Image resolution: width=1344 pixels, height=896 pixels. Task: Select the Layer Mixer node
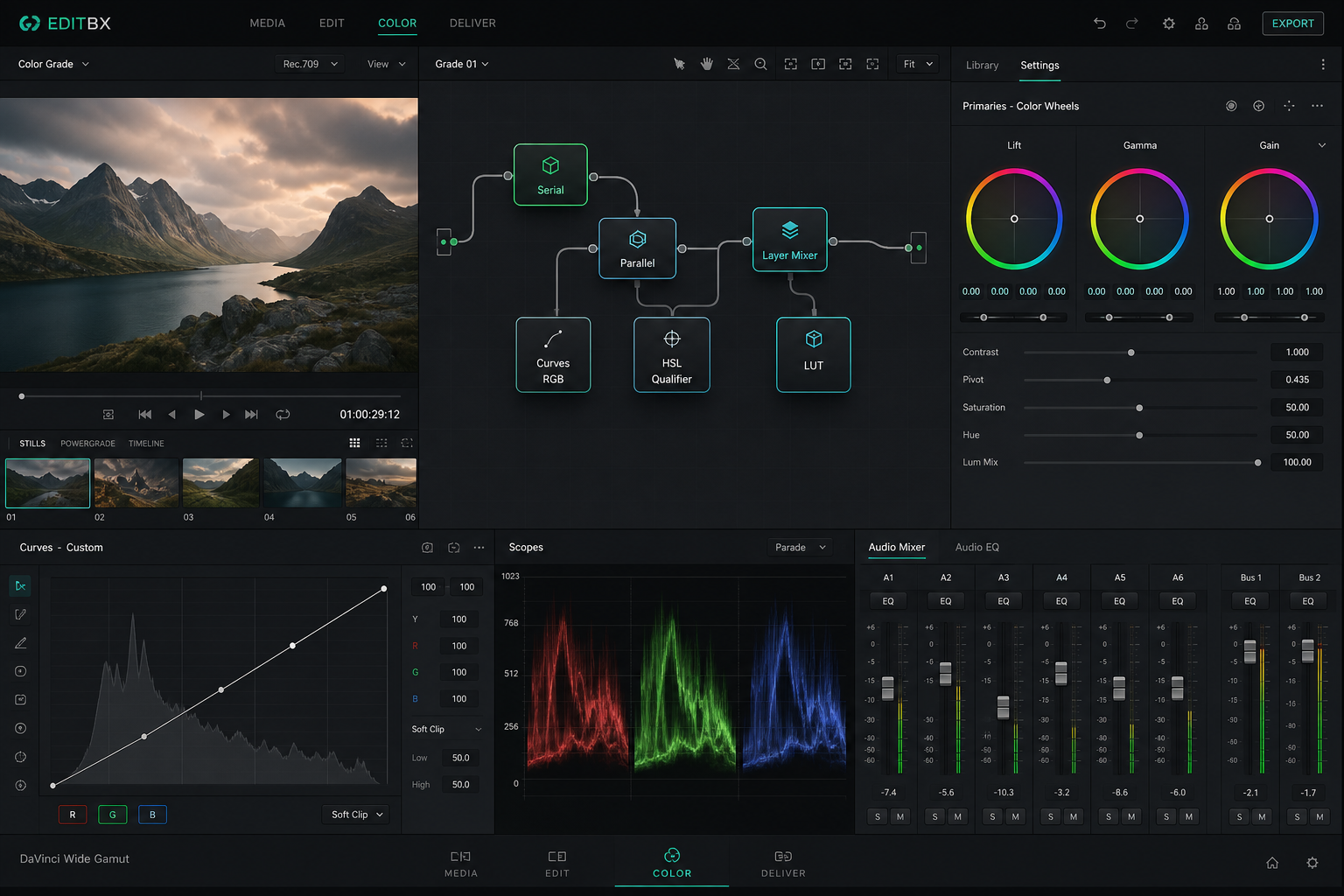pos(789,240)
